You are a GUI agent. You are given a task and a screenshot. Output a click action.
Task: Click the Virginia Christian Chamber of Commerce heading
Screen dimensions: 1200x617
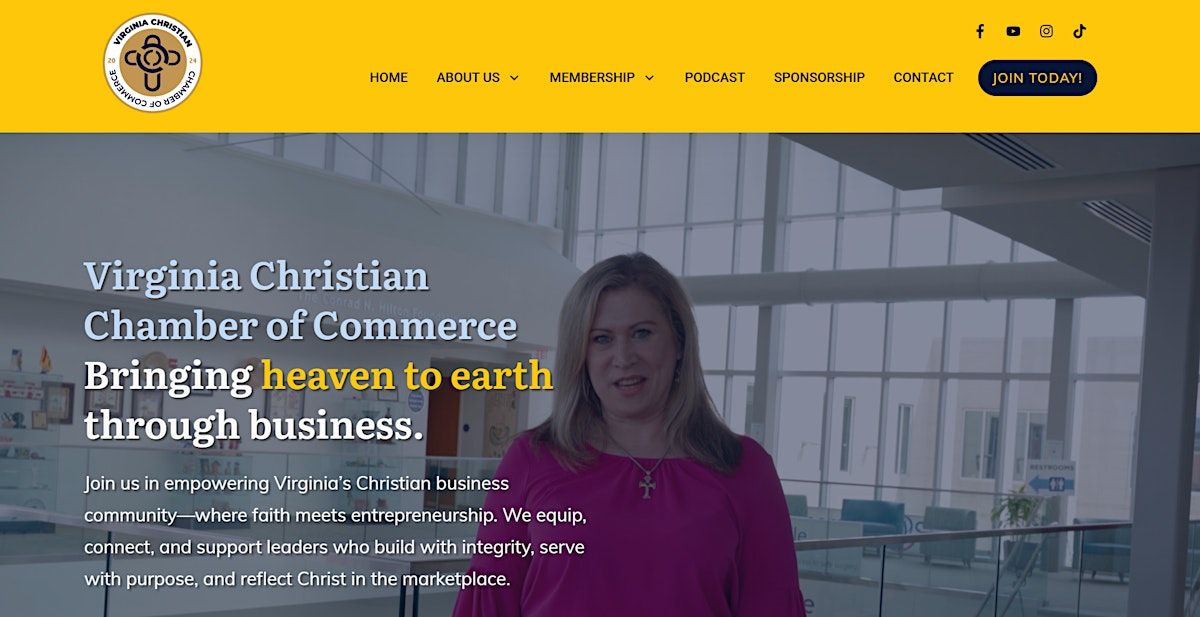coord(300,300)
